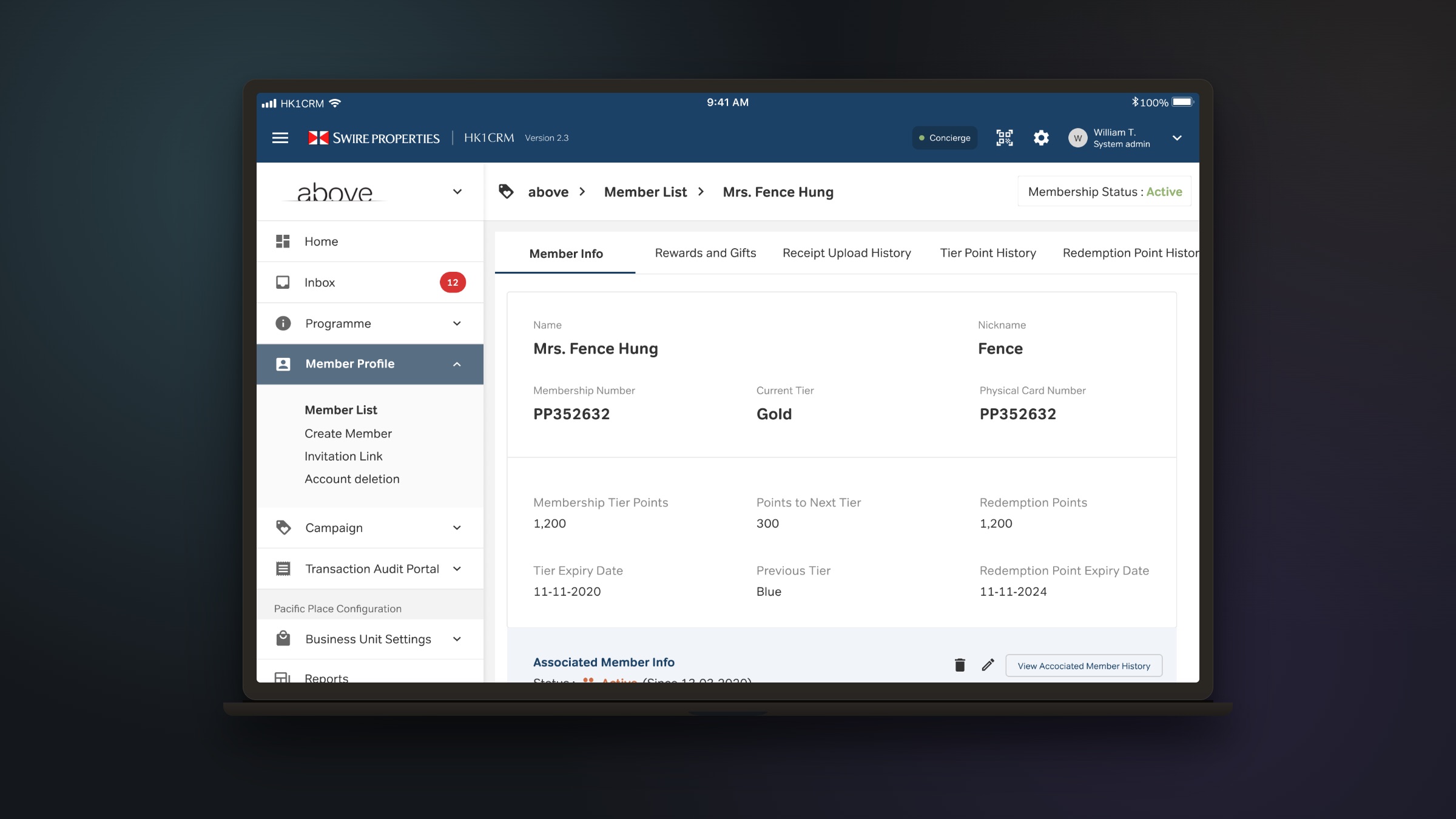Edit associated member with pencil icon
This screenshot has height=819, width=1456.
point(988,665)
